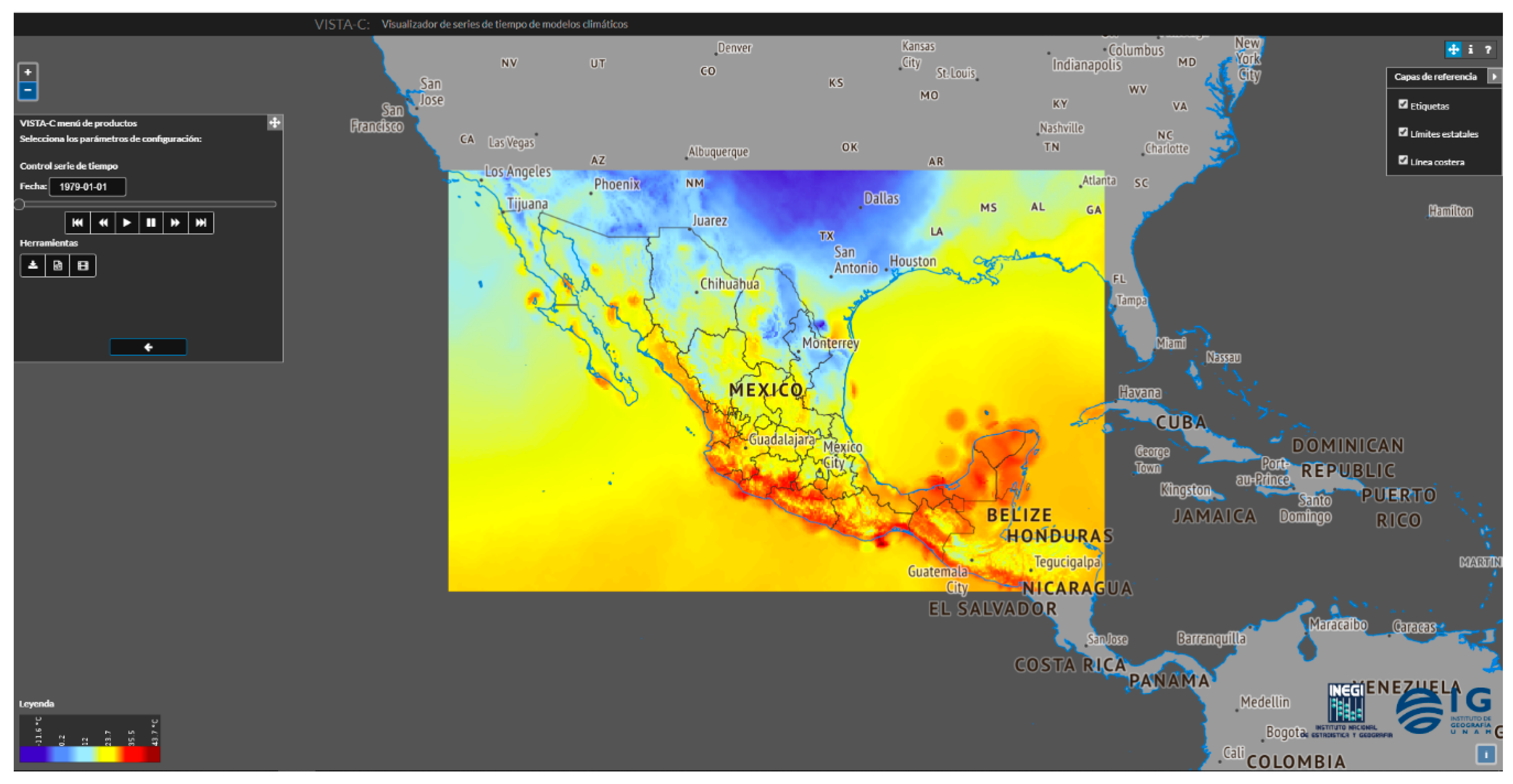Step forward one time frame
This screenshot has width=1513, height=784.
point(175,222)
